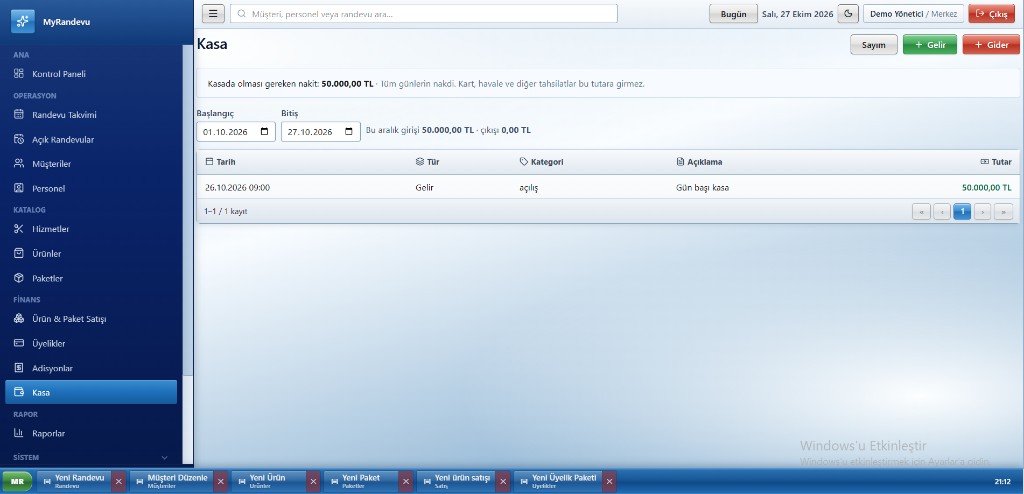The height and width of the screenshot is (494, 1024).
Task: Close the Müşteri Düzenle taskbar tab
Action: 221,482
